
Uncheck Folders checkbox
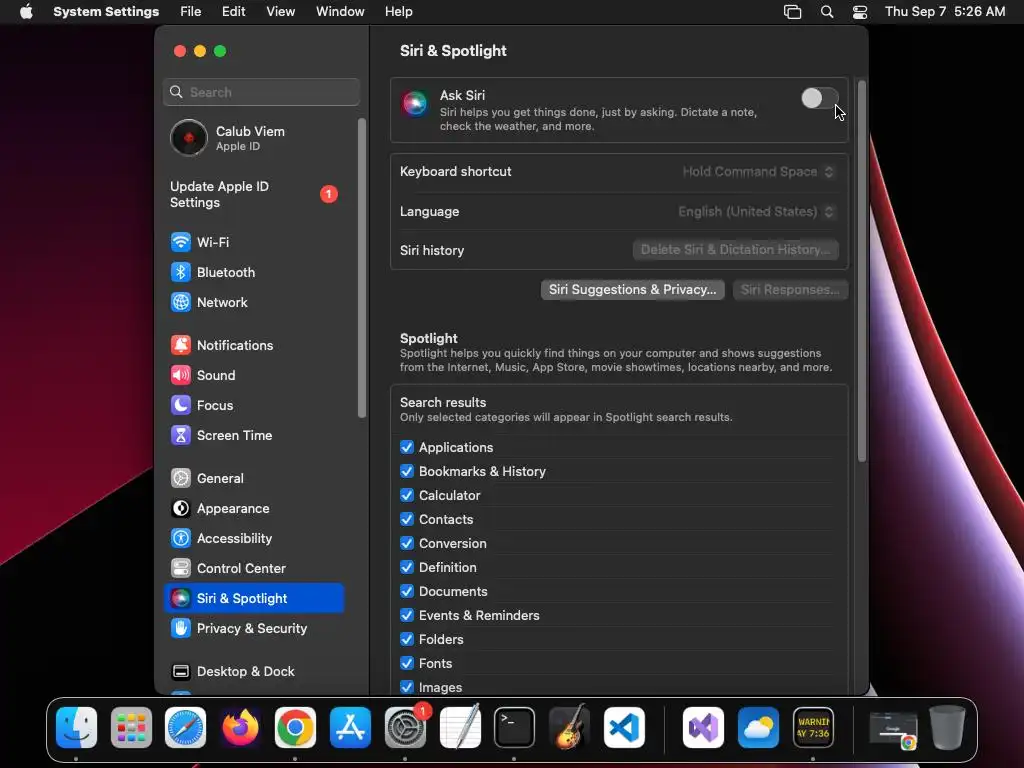(x=407, y=639)
